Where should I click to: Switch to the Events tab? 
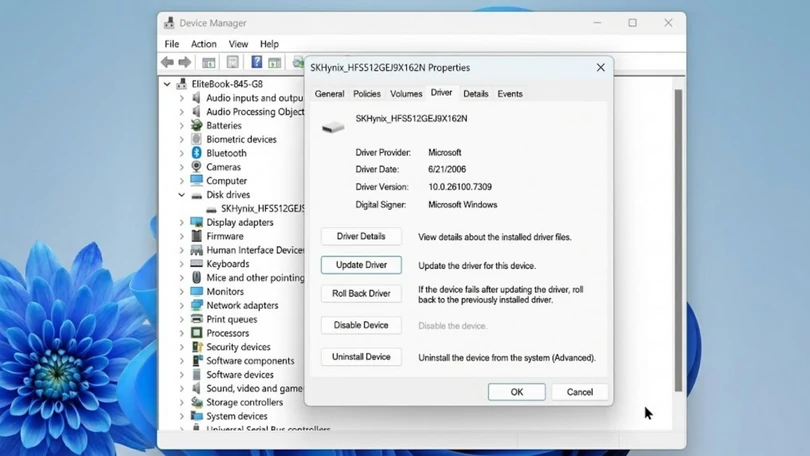(x=510, y=93)
